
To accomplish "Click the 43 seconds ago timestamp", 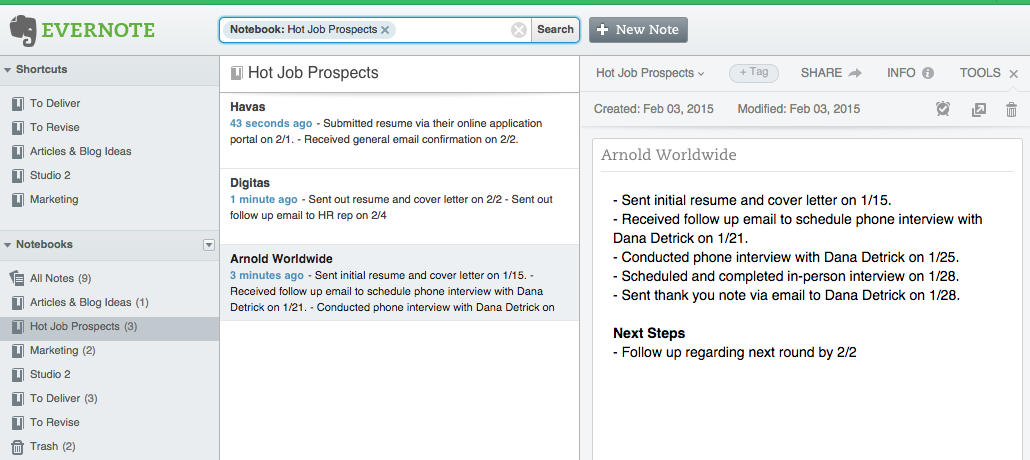I will tap(271, 124).
